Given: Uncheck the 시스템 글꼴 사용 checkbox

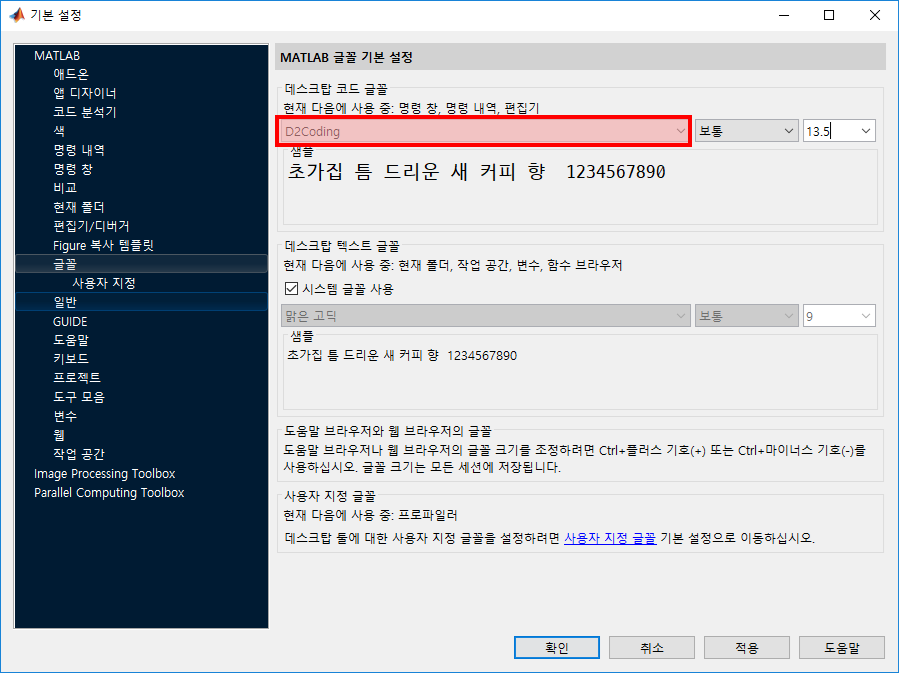Looking at the screenshot, I should [291, 288].
